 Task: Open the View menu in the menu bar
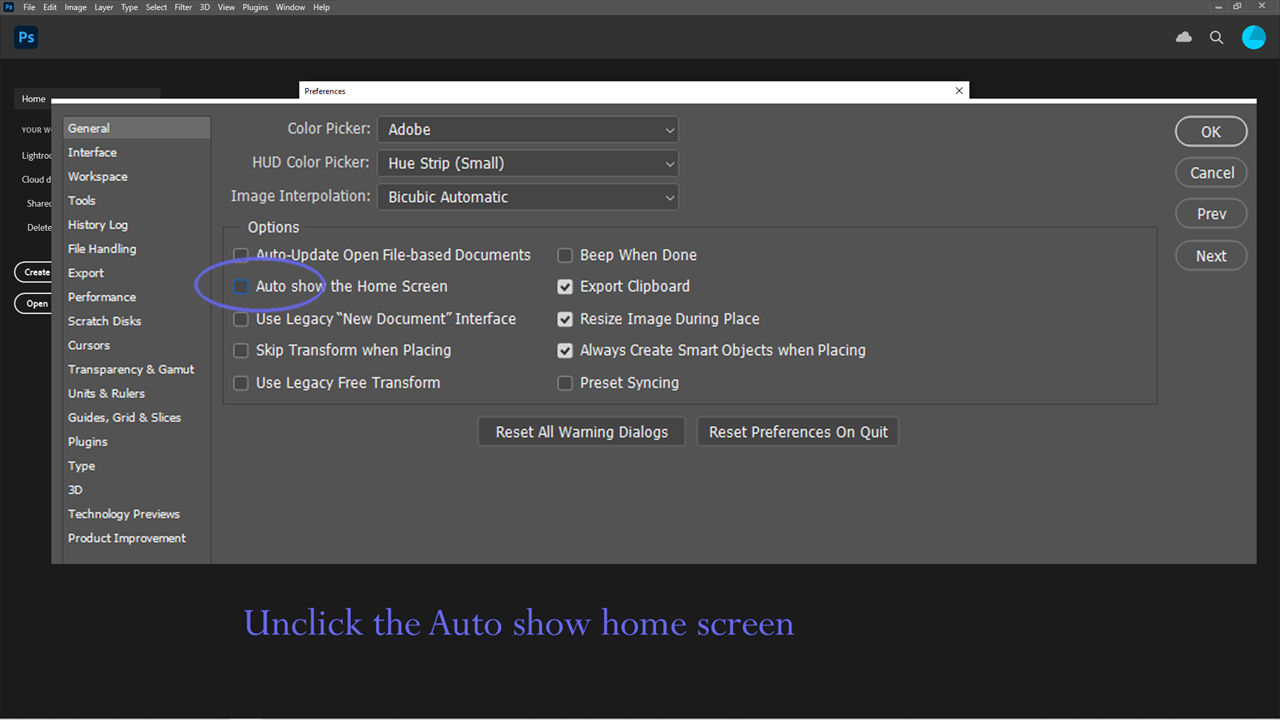pos(226,7)
